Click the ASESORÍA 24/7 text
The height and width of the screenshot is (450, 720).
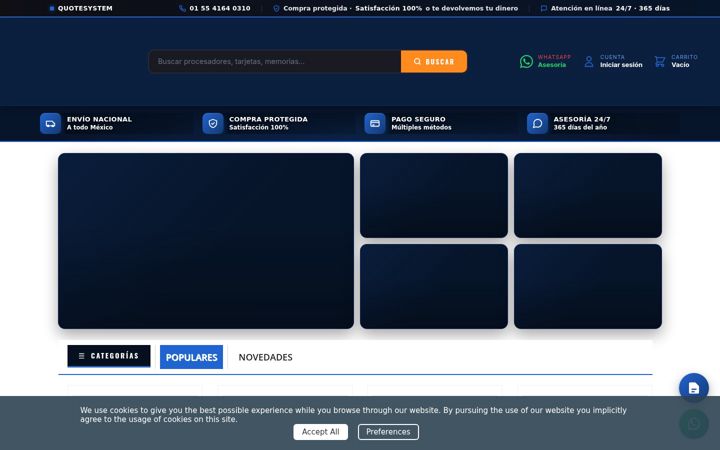pyautogui.click(x=582, y=119)
